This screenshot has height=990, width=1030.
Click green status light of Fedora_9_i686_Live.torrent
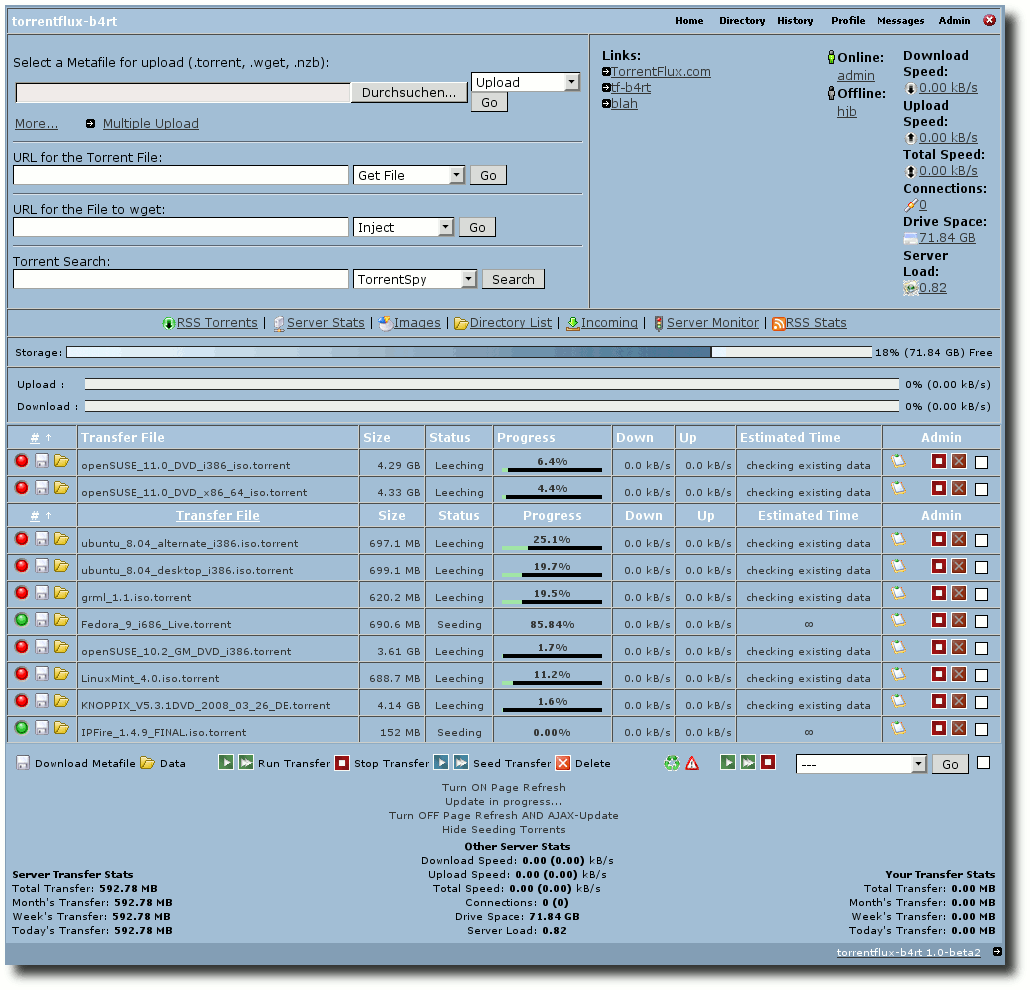click(x=22, y=619)
